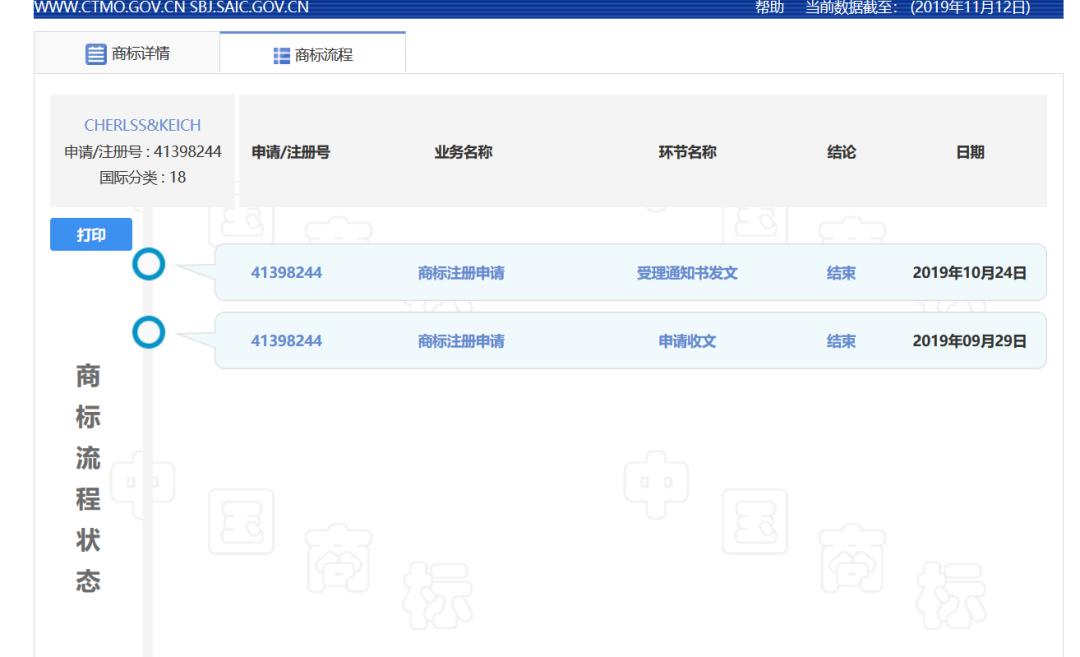Click the 日期 column header
The height and width of the screenshot is (657, 1080).
(x=969, y=152)
